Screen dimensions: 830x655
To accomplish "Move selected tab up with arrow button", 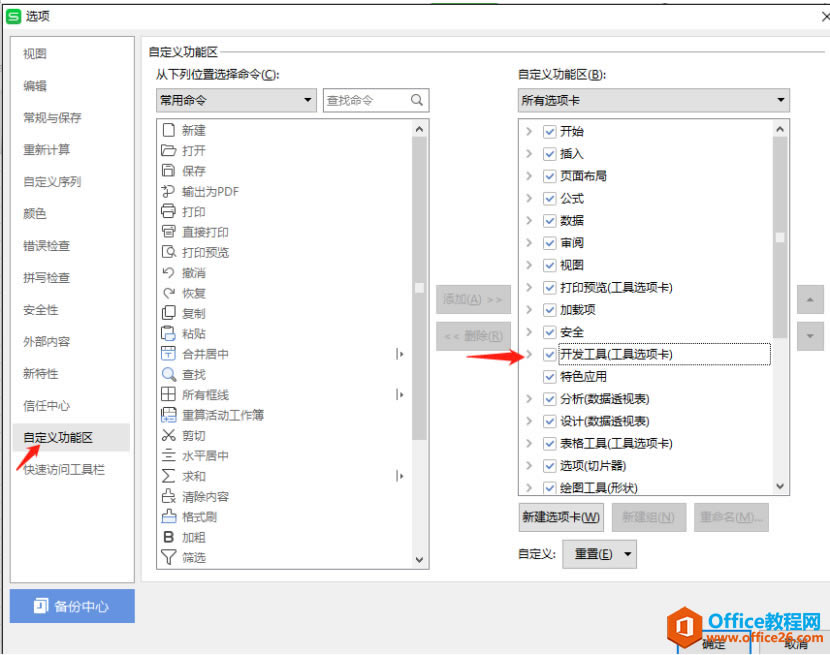I will (x=810, y=299).
